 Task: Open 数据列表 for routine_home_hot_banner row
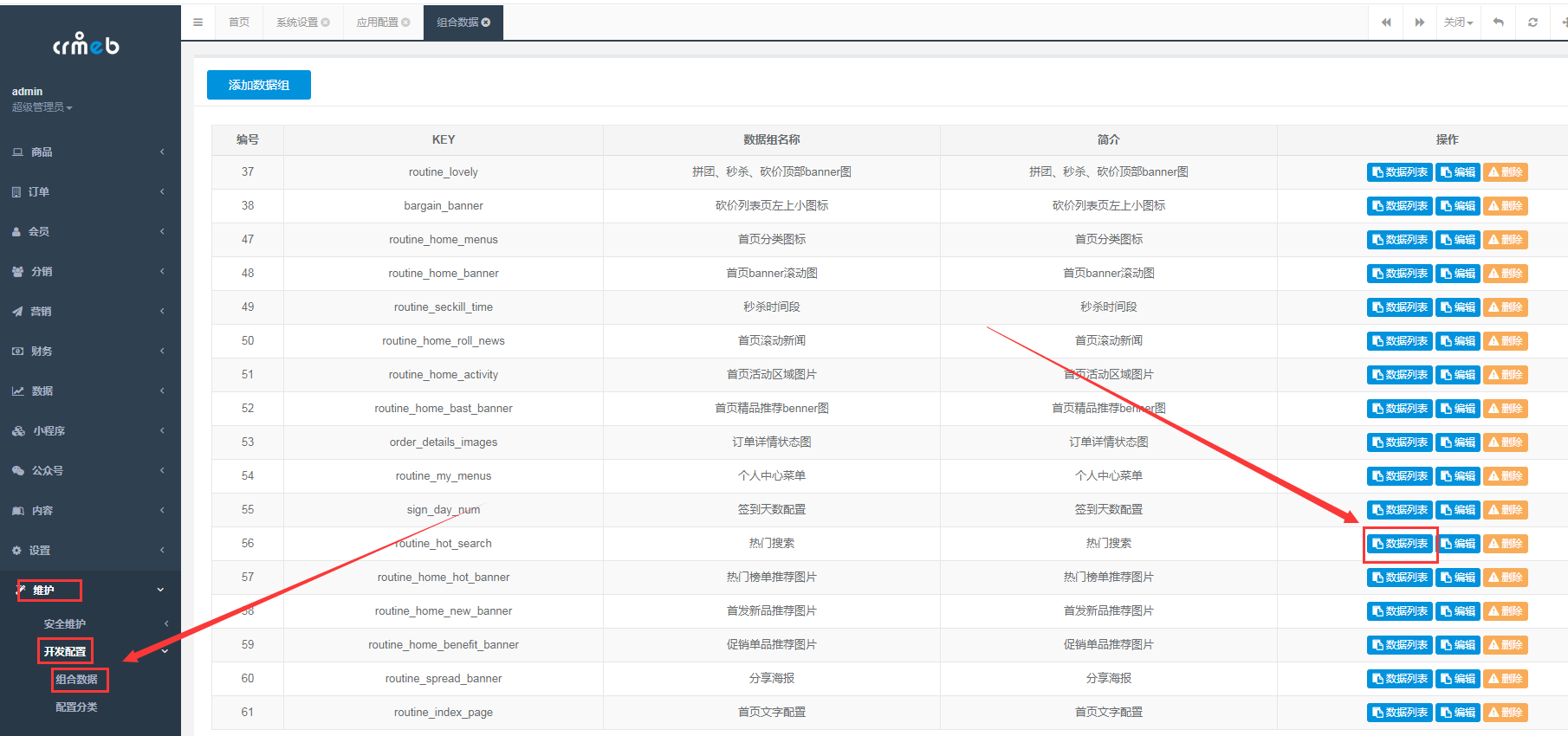[1400, 578]
